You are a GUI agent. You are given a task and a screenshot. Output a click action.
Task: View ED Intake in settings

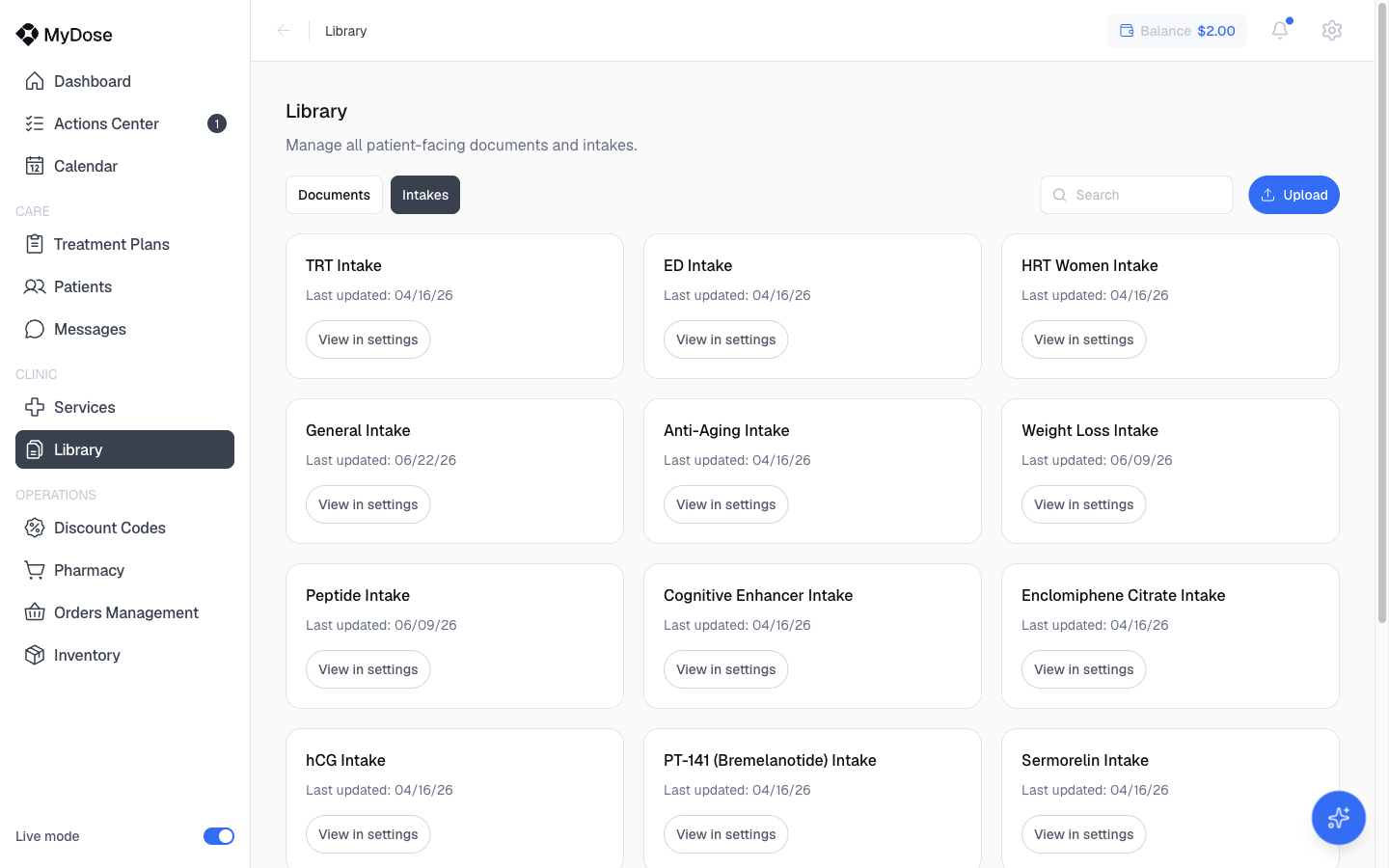(726, 339)
